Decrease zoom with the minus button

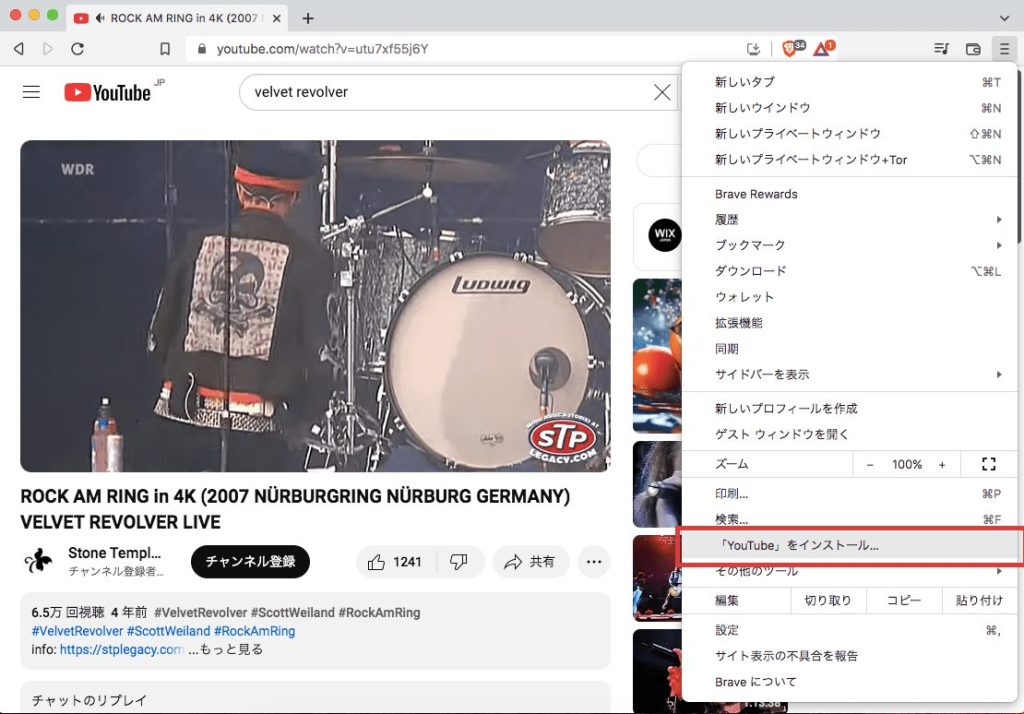pyautogui.click(x=870, y=464)
